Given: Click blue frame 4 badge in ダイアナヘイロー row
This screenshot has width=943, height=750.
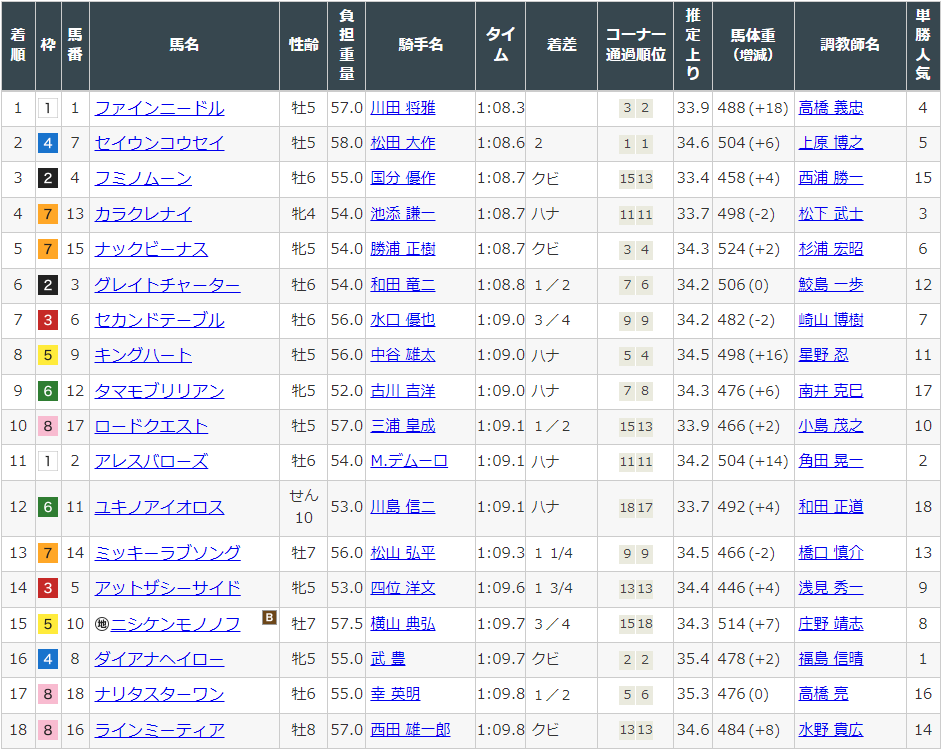Looking at the screenshot, I should point(48,659).
